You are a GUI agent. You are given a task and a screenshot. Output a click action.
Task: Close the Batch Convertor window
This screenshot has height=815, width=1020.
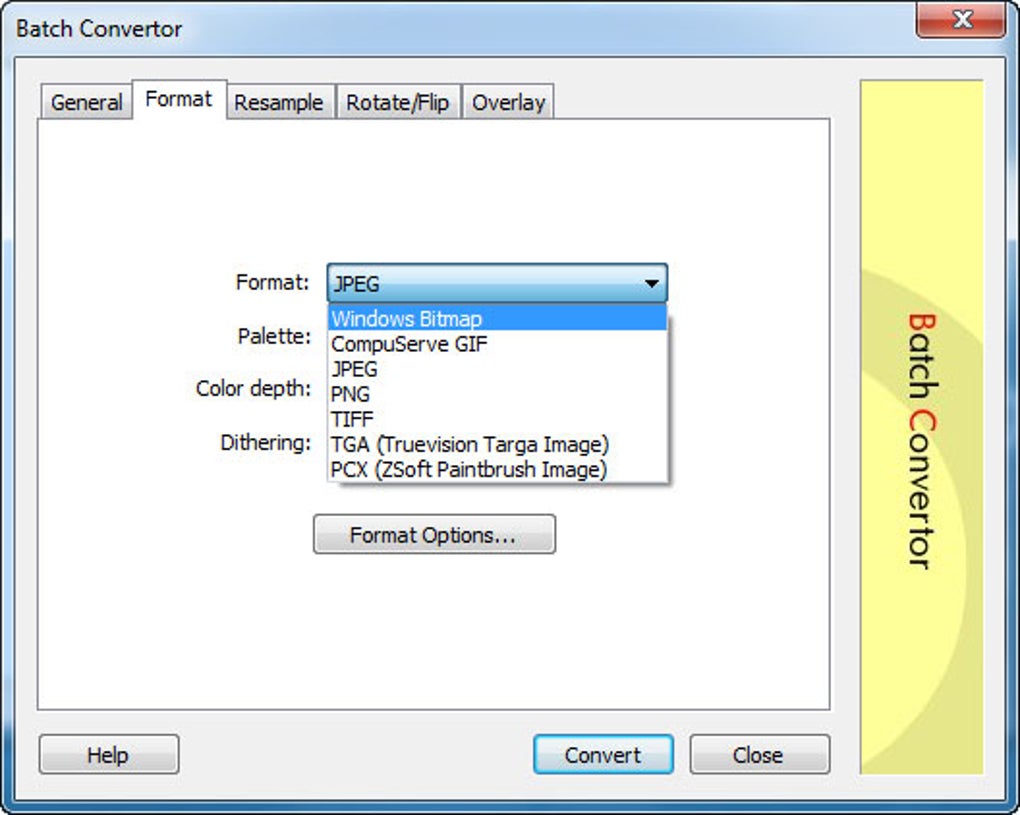tap(961, 20)
